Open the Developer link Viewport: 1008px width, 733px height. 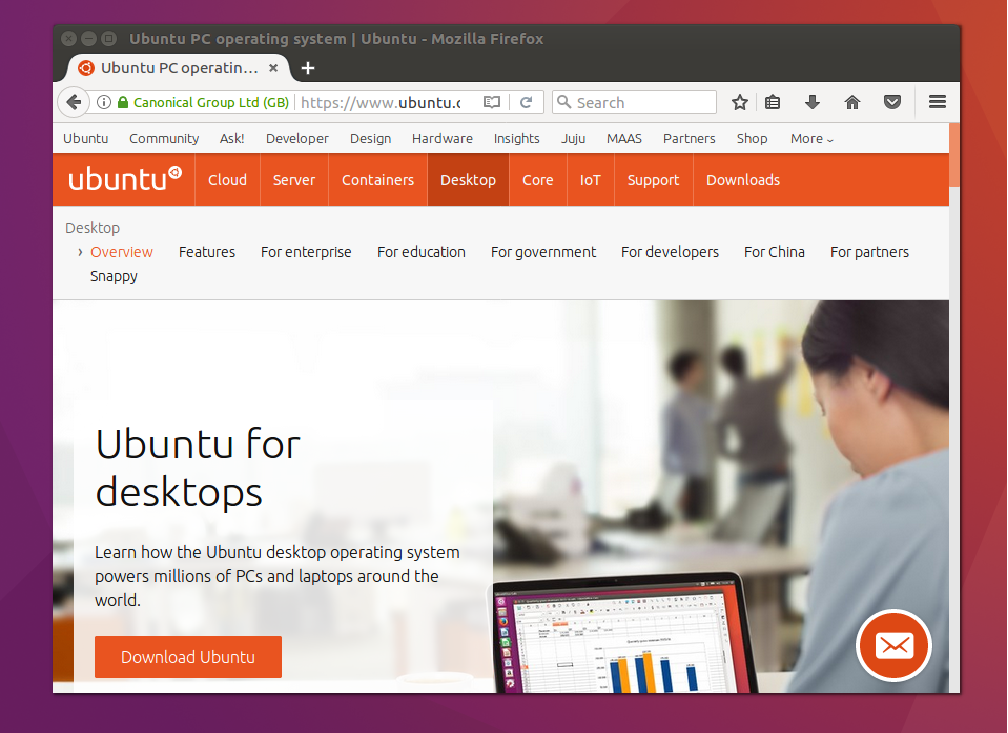[297, 139]
